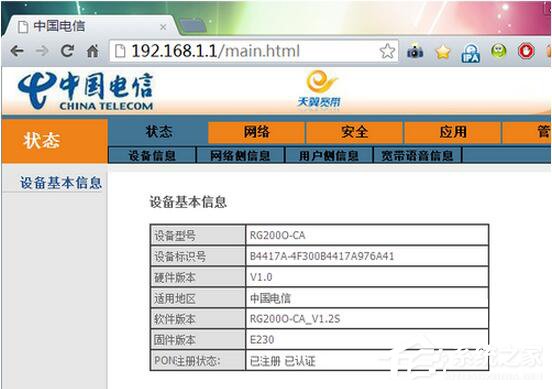552x389 pixels.
Task: Click device ID B4417A-4F300B4417A976A41
Action: (322, 256)
